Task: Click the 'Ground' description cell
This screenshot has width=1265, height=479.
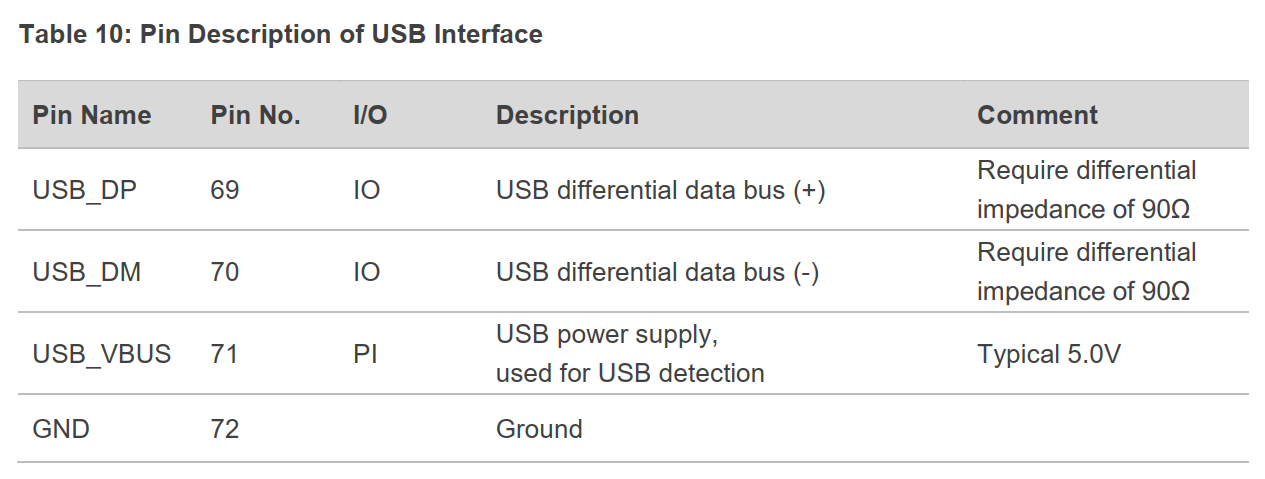Action: (x=539, y=429)
